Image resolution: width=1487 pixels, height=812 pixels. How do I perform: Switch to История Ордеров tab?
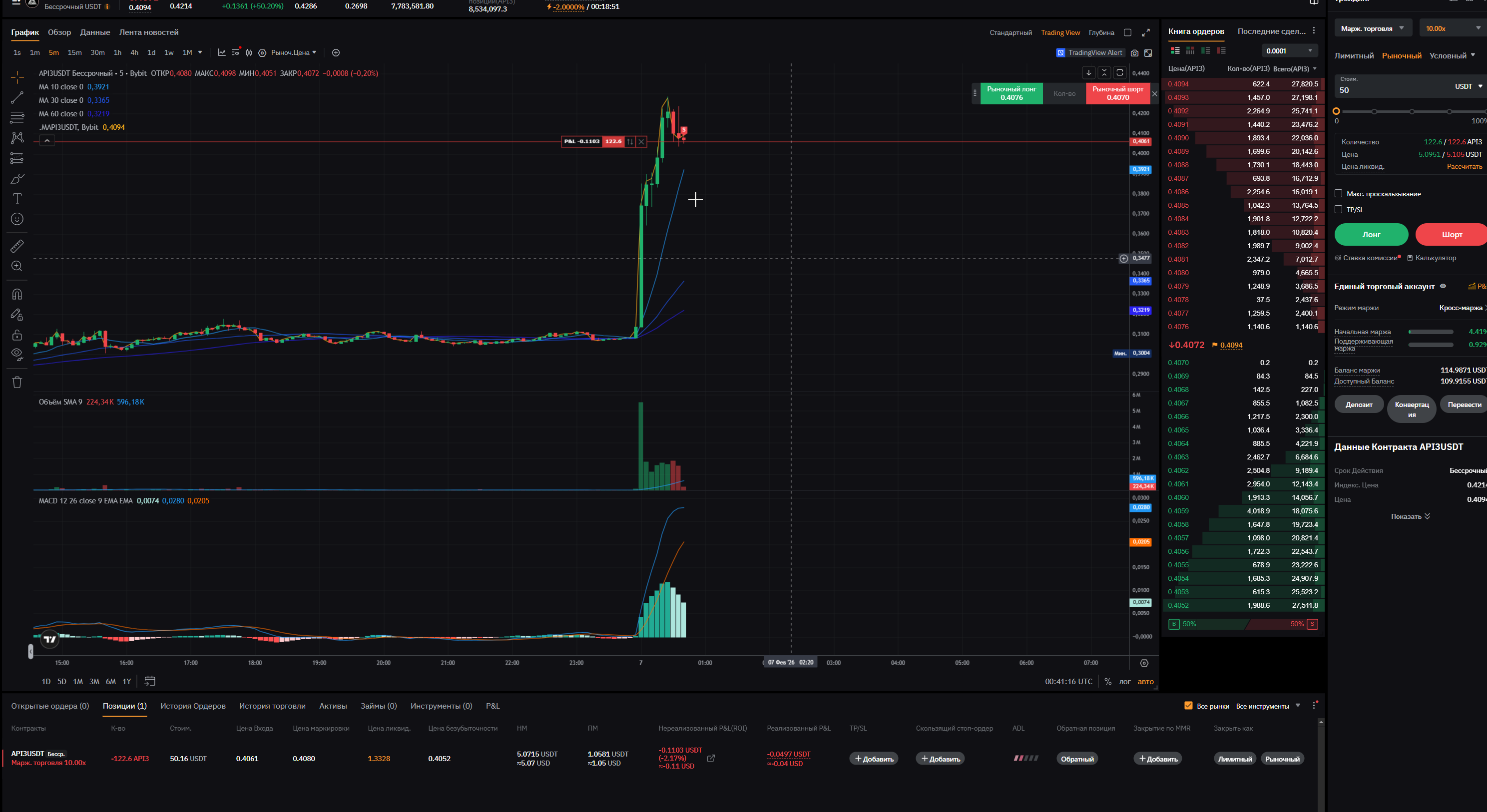[x=193, y=706]
